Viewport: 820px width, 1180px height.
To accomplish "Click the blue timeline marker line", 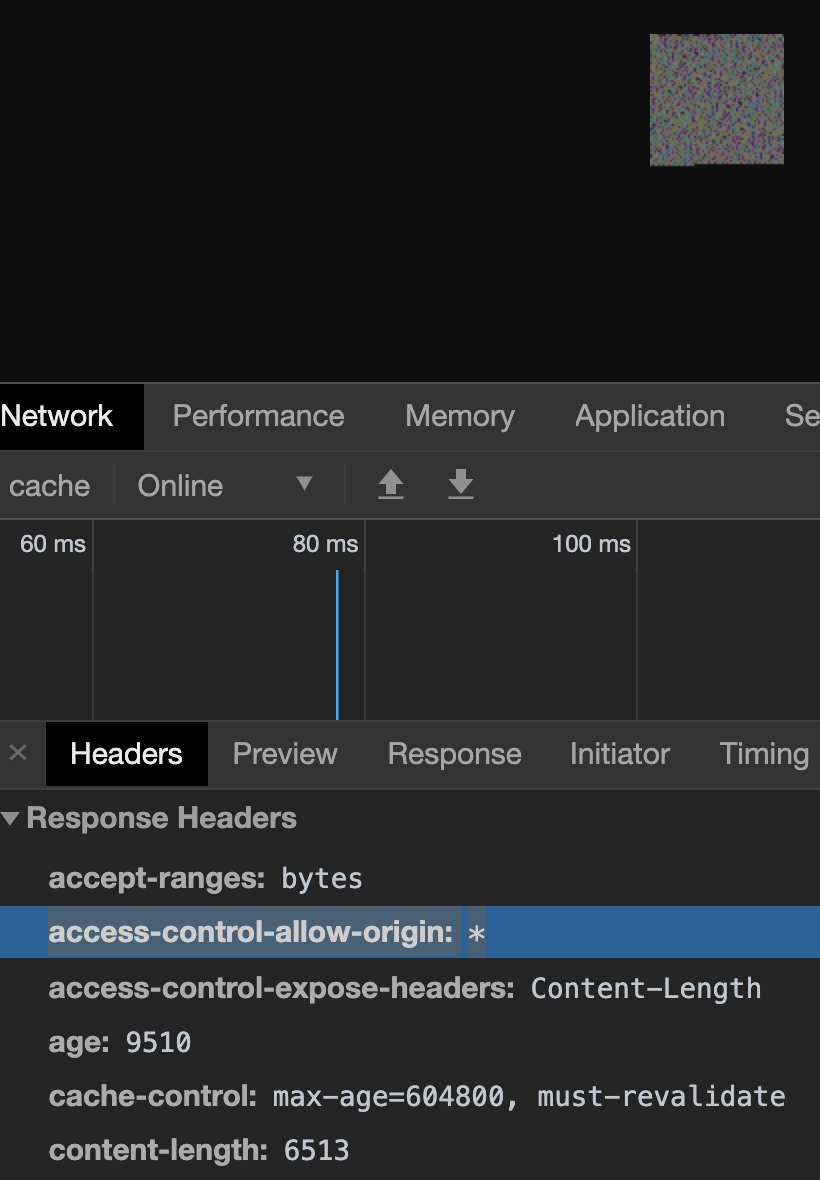I will (337, 644).
